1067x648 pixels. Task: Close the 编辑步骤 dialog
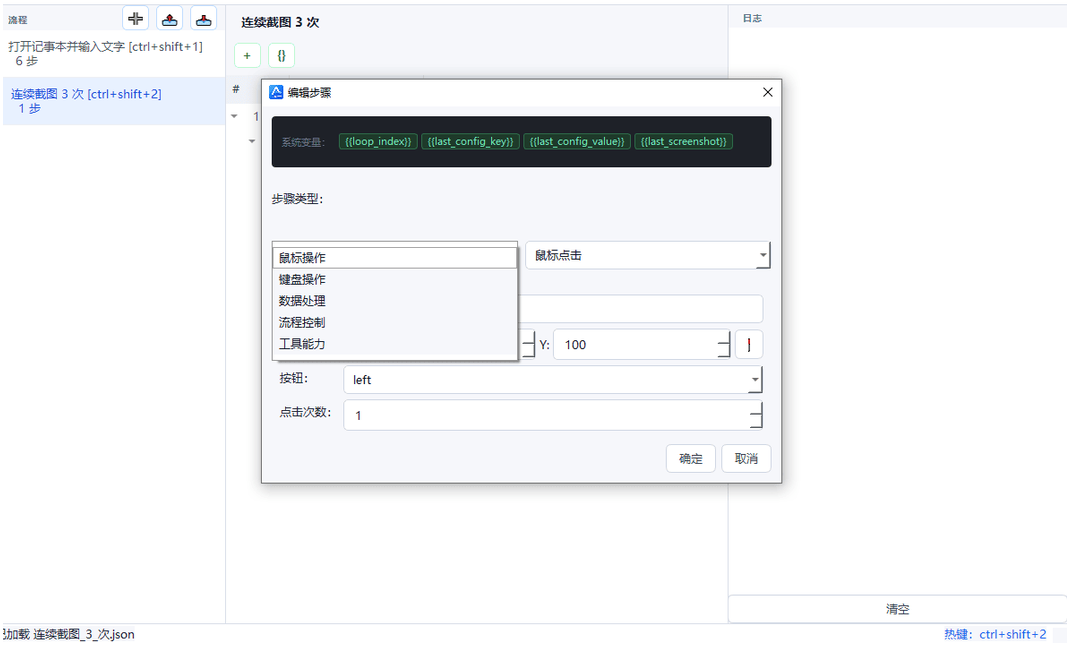click(768, 93)
